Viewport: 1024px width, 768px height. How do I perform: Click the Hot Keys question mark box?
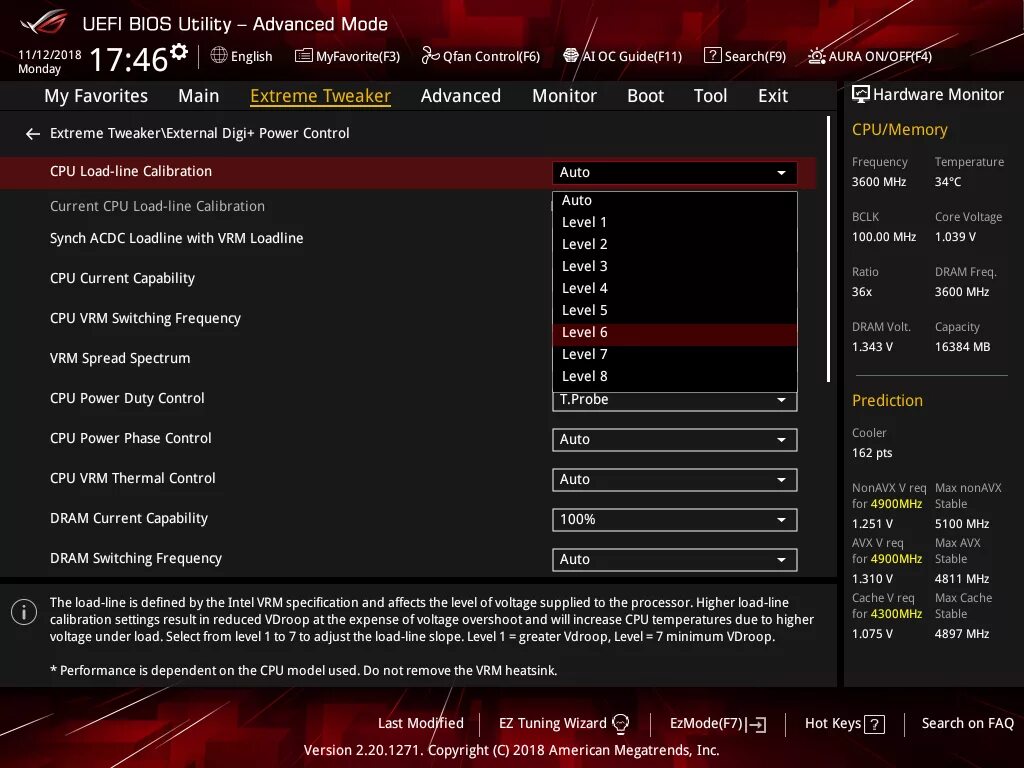(x=874, y=724)
